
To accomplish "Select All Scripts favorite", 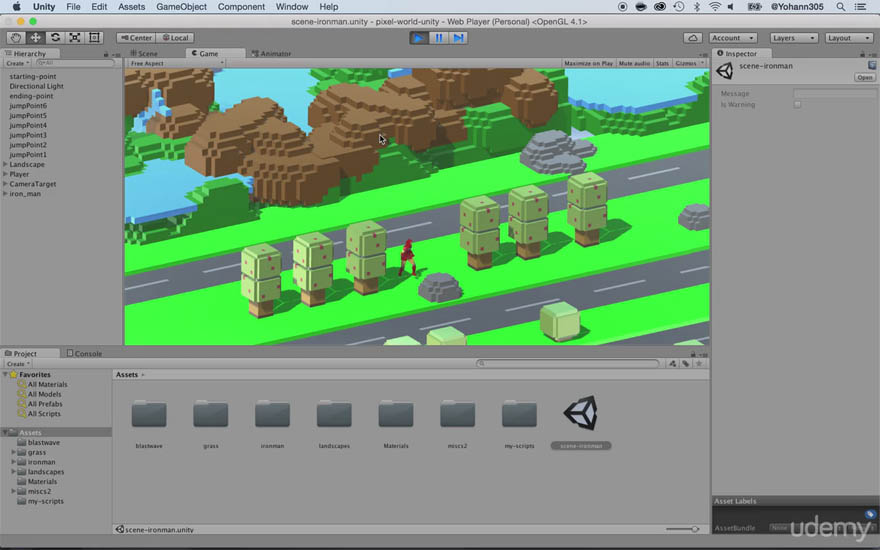I will tap(44, 414).
